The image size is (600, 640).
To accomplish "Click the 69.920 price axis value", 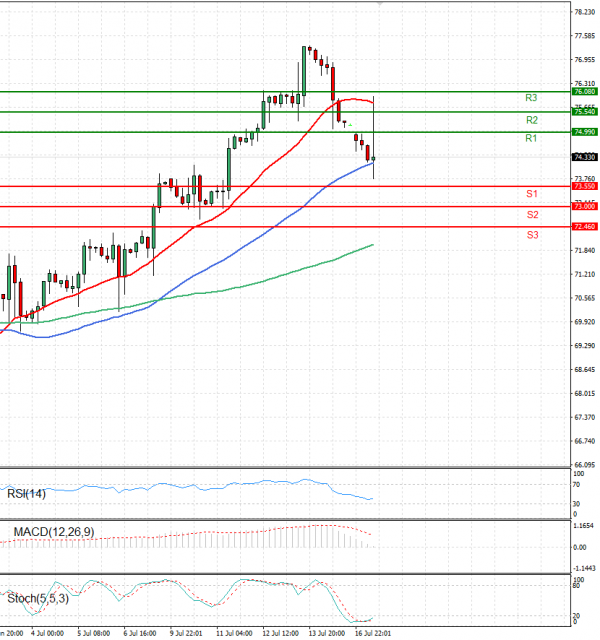I will tap(584, 322).
